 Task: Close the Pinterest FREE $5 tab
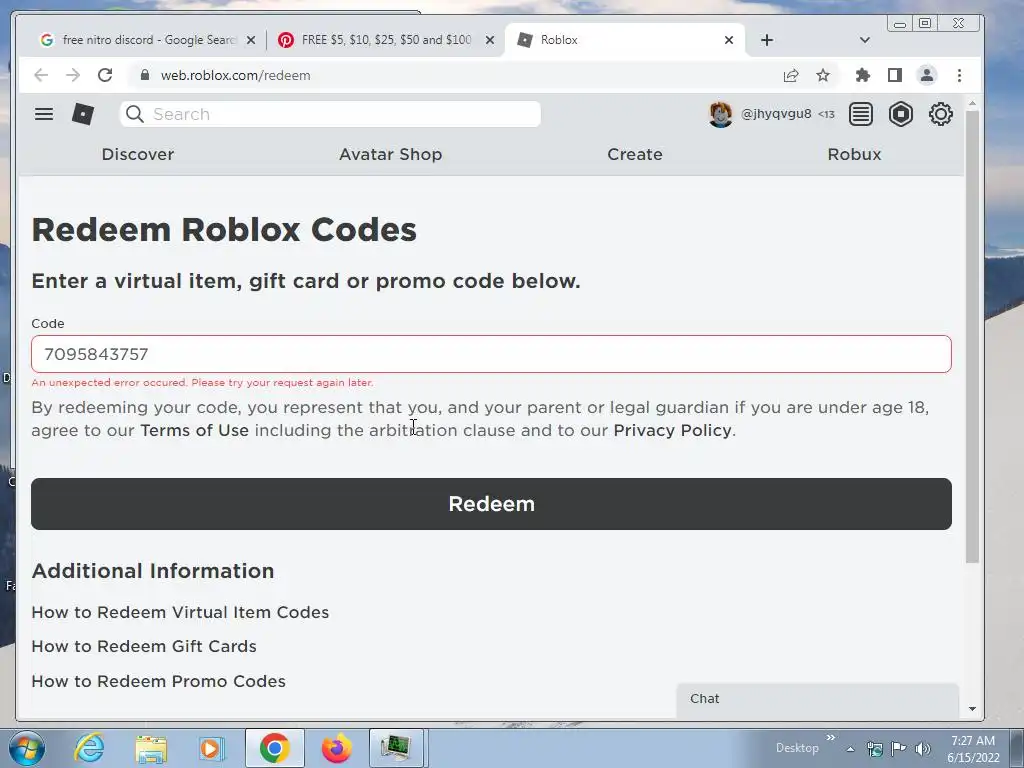[490, 40]
